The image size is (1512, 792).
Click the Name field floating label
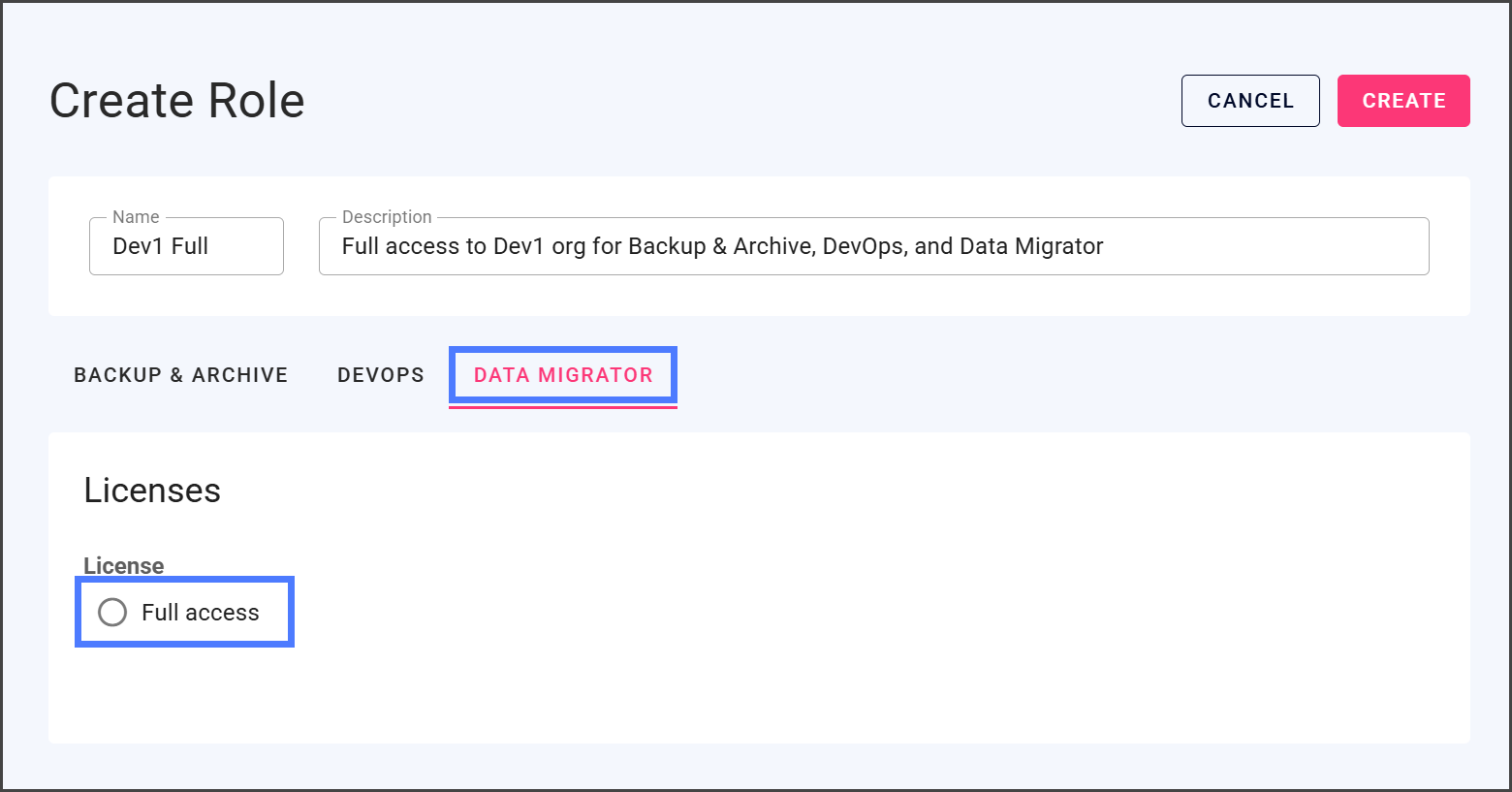pos(136,217)
